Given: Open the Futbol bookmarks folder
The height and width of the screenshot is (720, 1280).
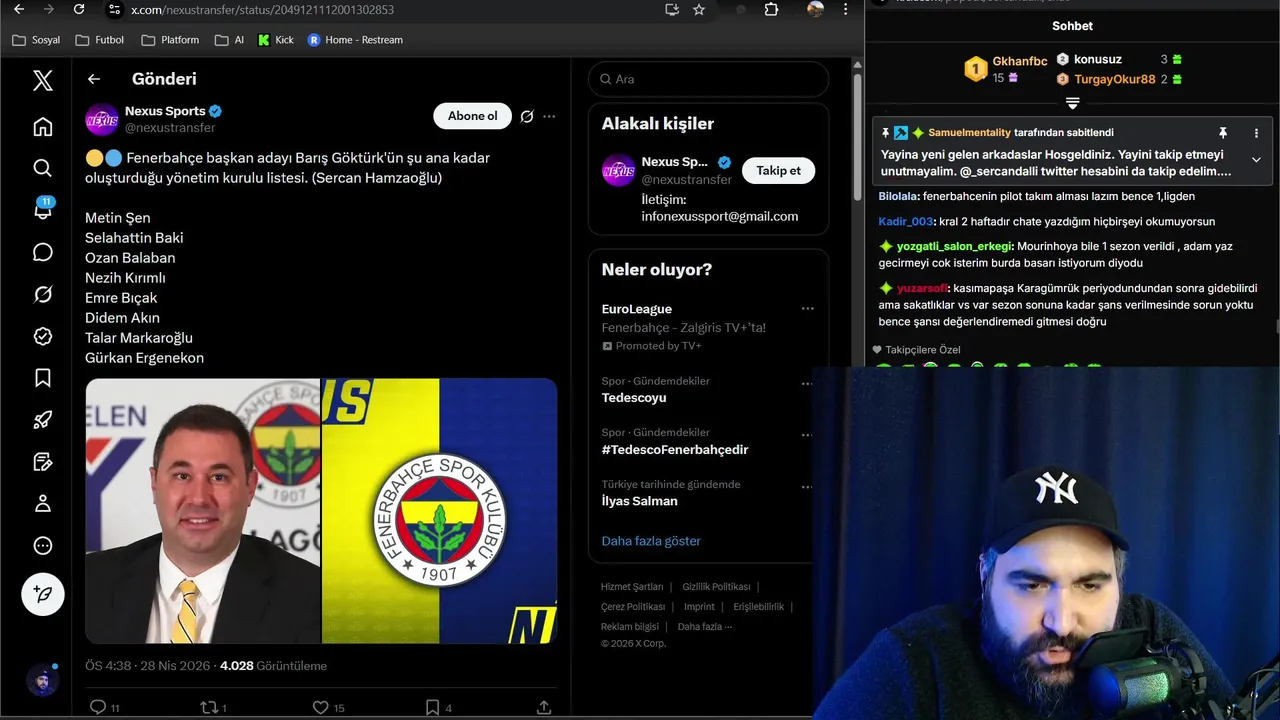Looking at the screenshot, I should pyautogui.click(x=99, y=40).
